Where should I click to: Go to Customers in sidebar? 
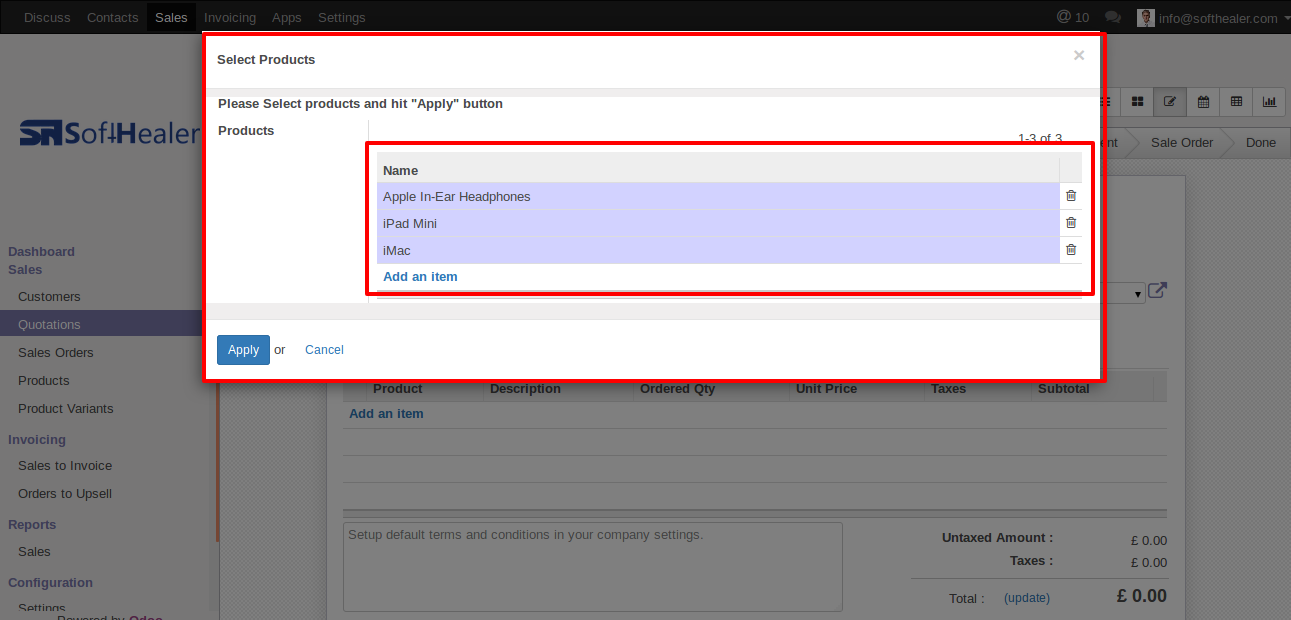point(49,296)
